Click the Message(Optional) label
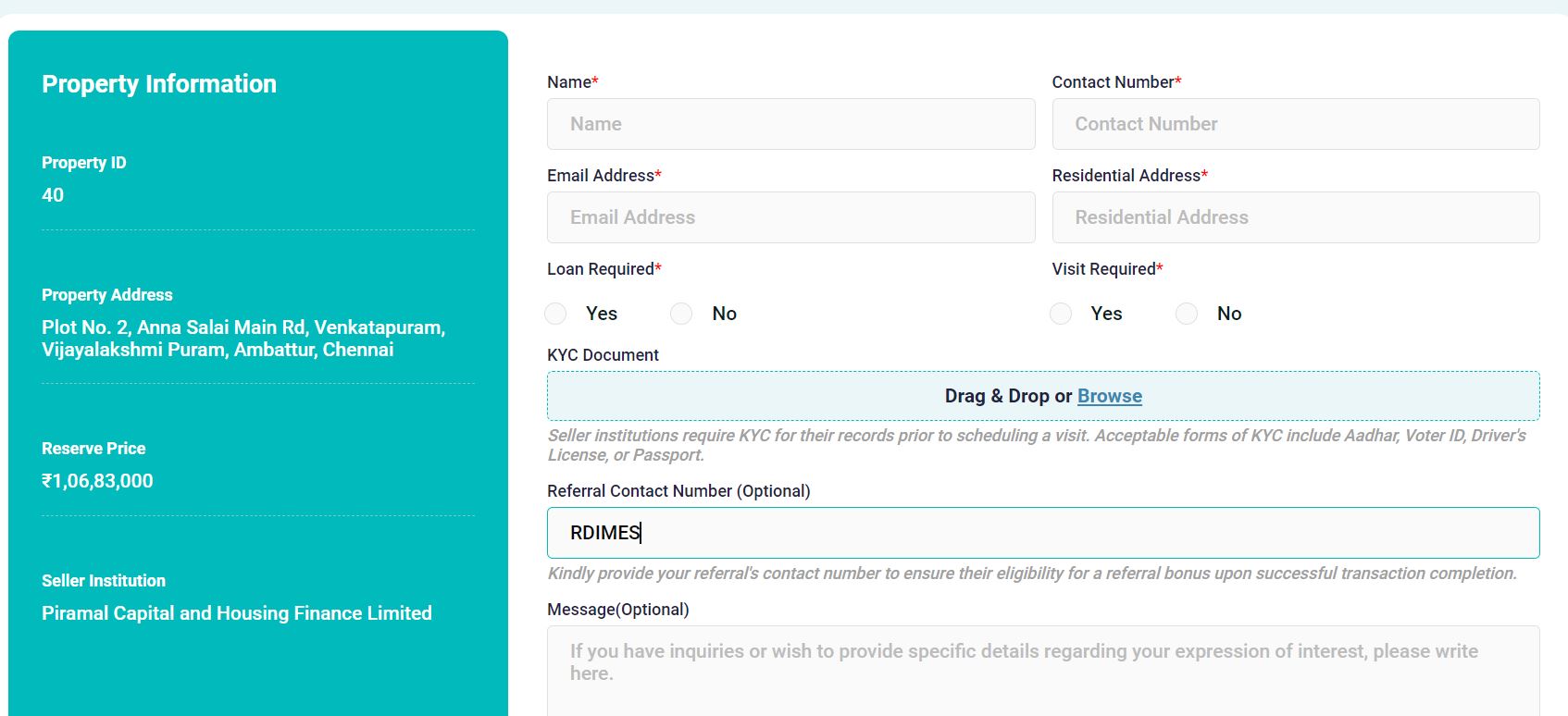This screenshot has height=716, width=1568. 618,610
